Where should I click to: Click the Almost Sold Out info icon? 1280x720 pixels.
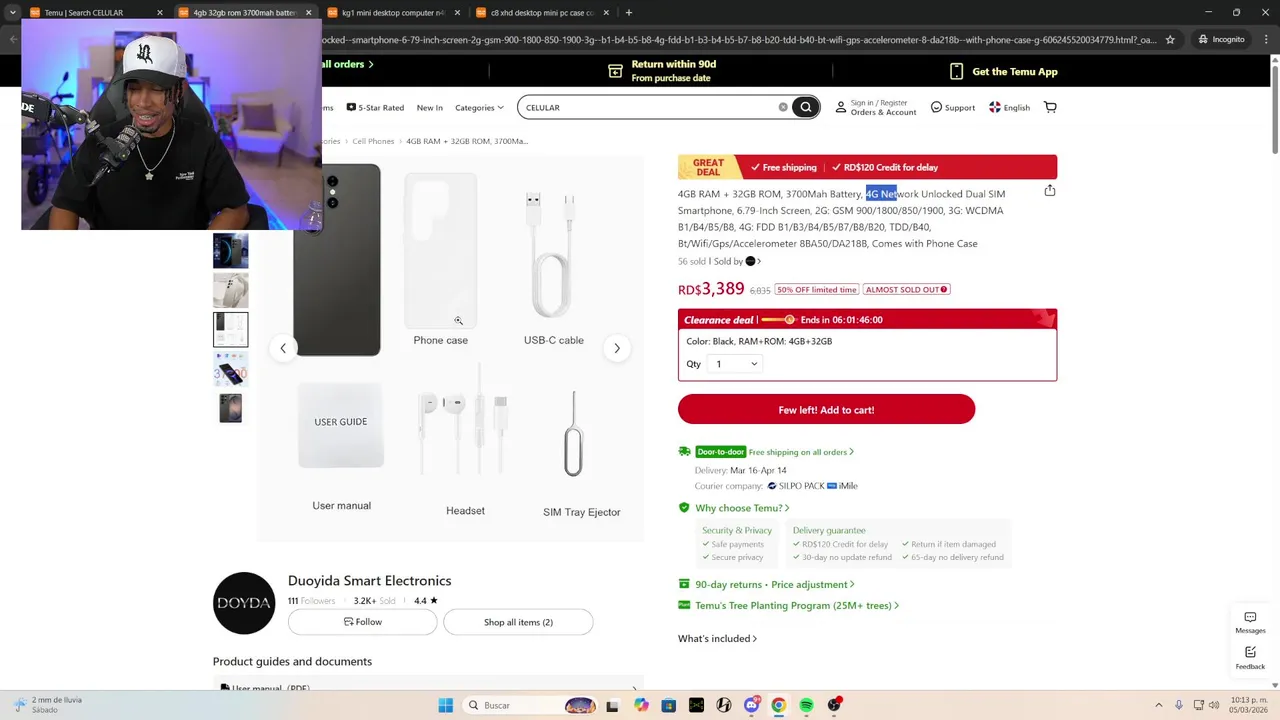click(x=944, y=290)
